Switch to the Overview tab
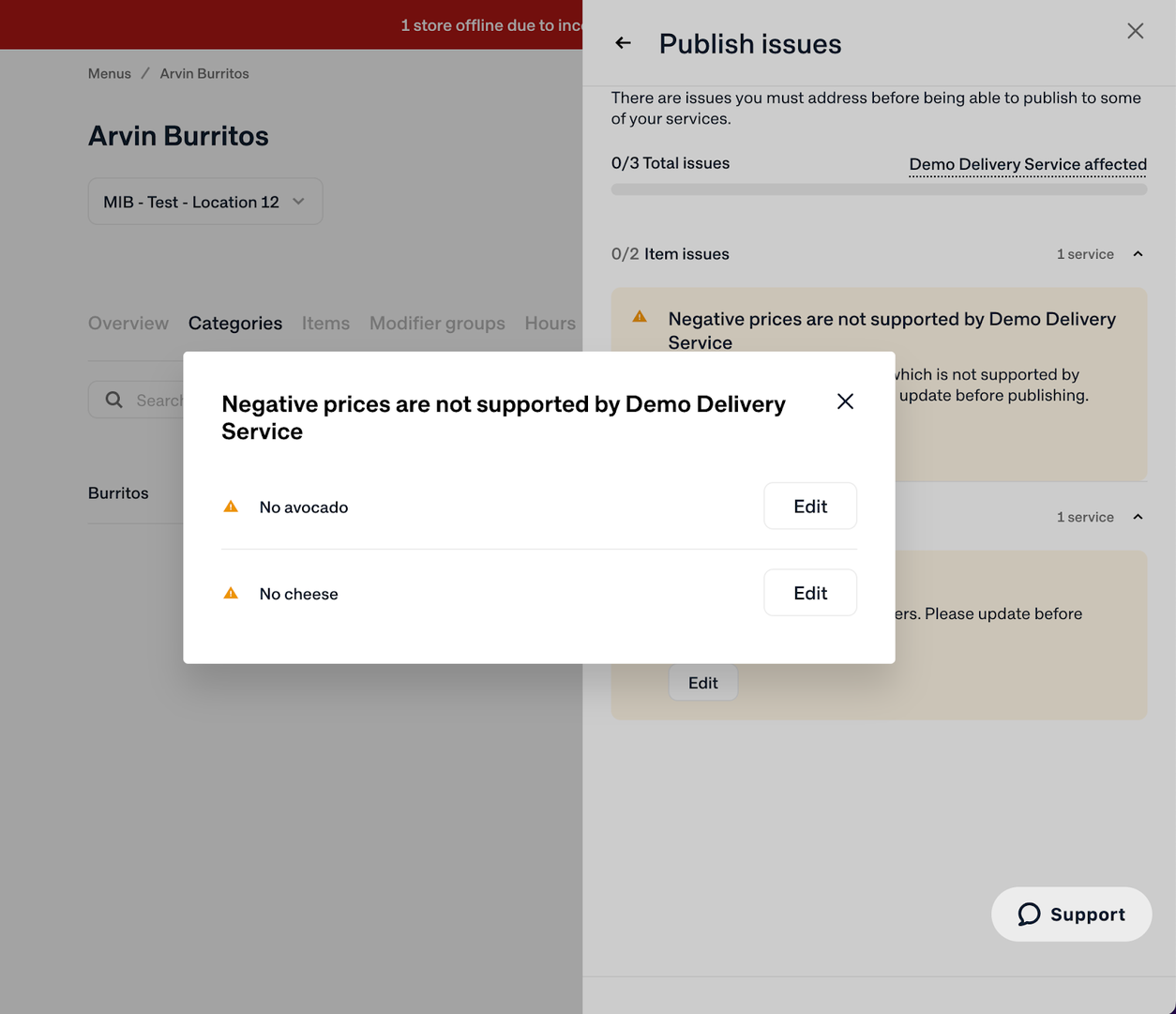This screenshot has width=1176, height=1014. click(x=128, y=323)
